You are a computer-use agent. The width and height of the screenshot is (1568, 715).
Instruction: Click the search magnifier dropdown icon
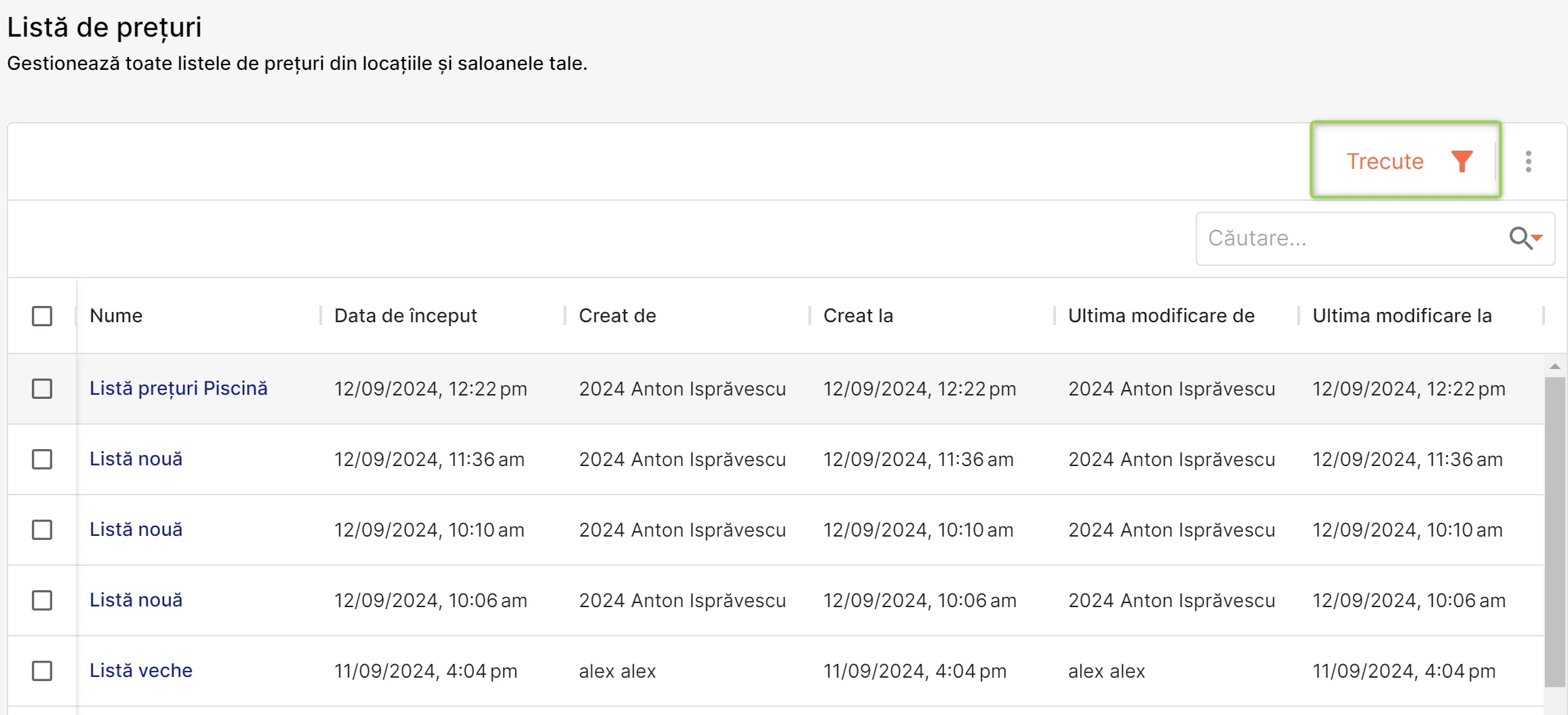pos(1526,238)
